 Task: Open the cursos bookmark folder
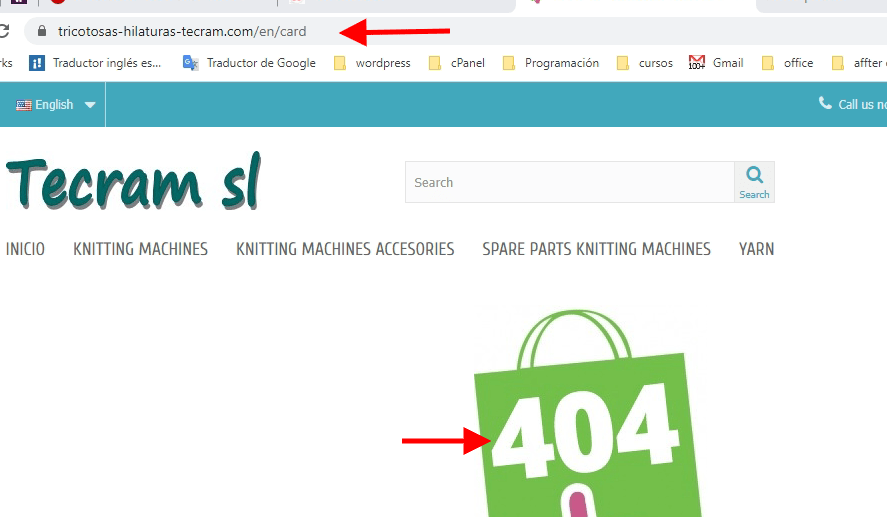(x=645, y=63)
